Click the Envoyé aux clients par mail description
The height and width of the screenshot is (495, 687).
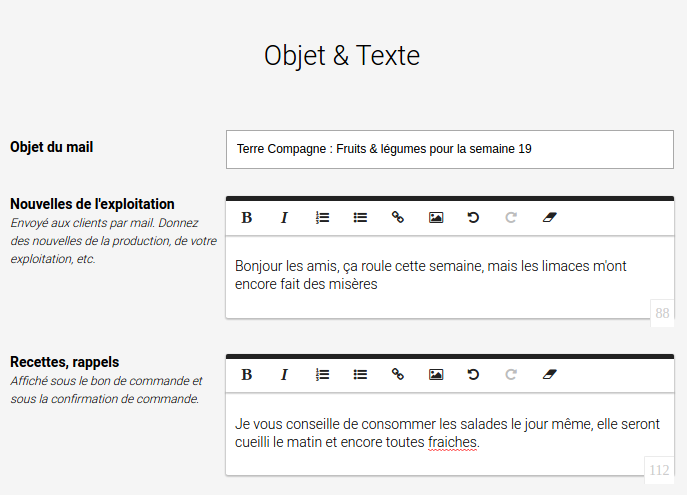click(x=113, y=241)
